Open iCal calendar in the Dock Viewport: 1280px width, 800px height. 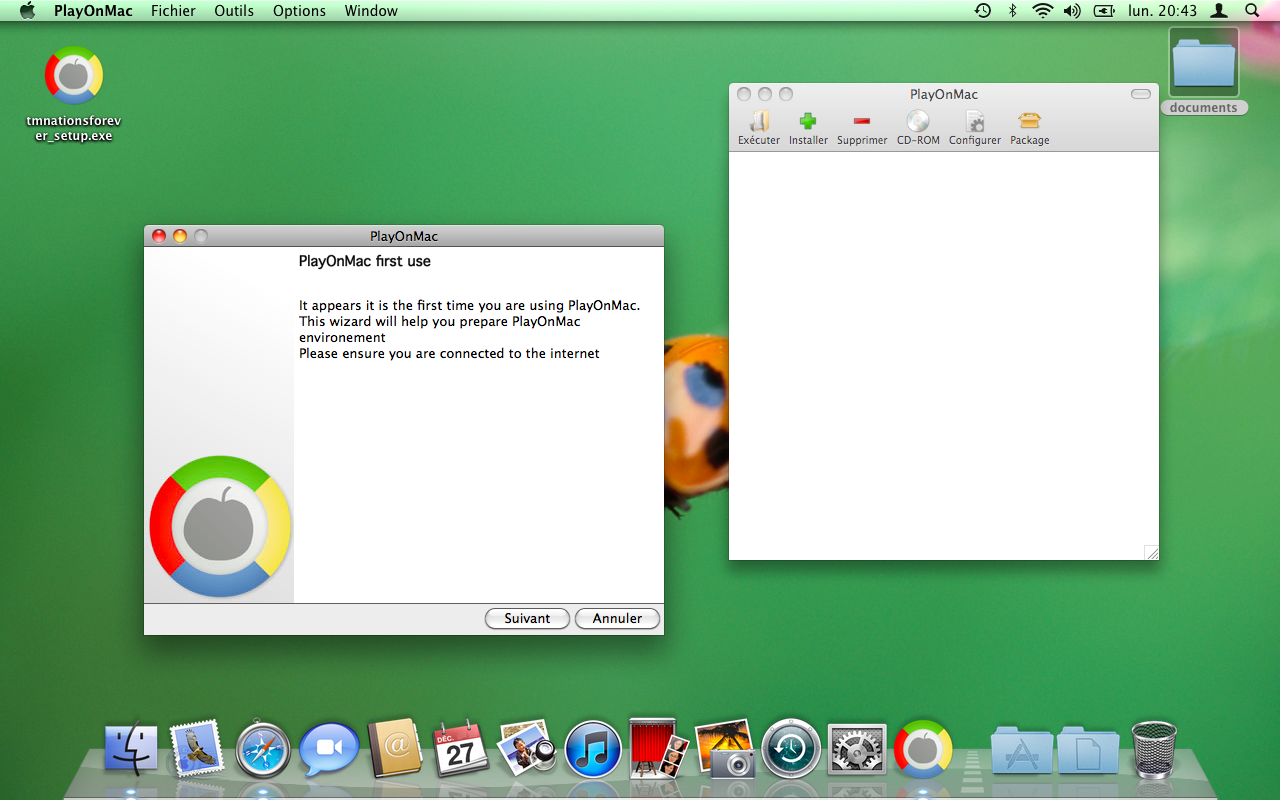[x=460, y=749]
